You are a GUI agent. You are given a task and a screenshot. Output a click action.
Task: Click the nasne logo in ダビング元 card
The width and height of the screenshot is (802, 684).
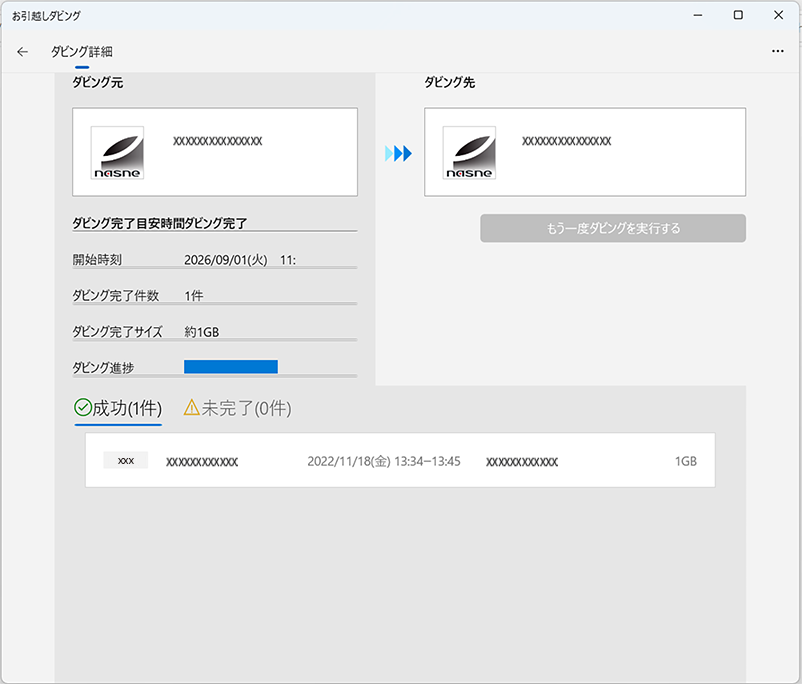coord(117,152)
